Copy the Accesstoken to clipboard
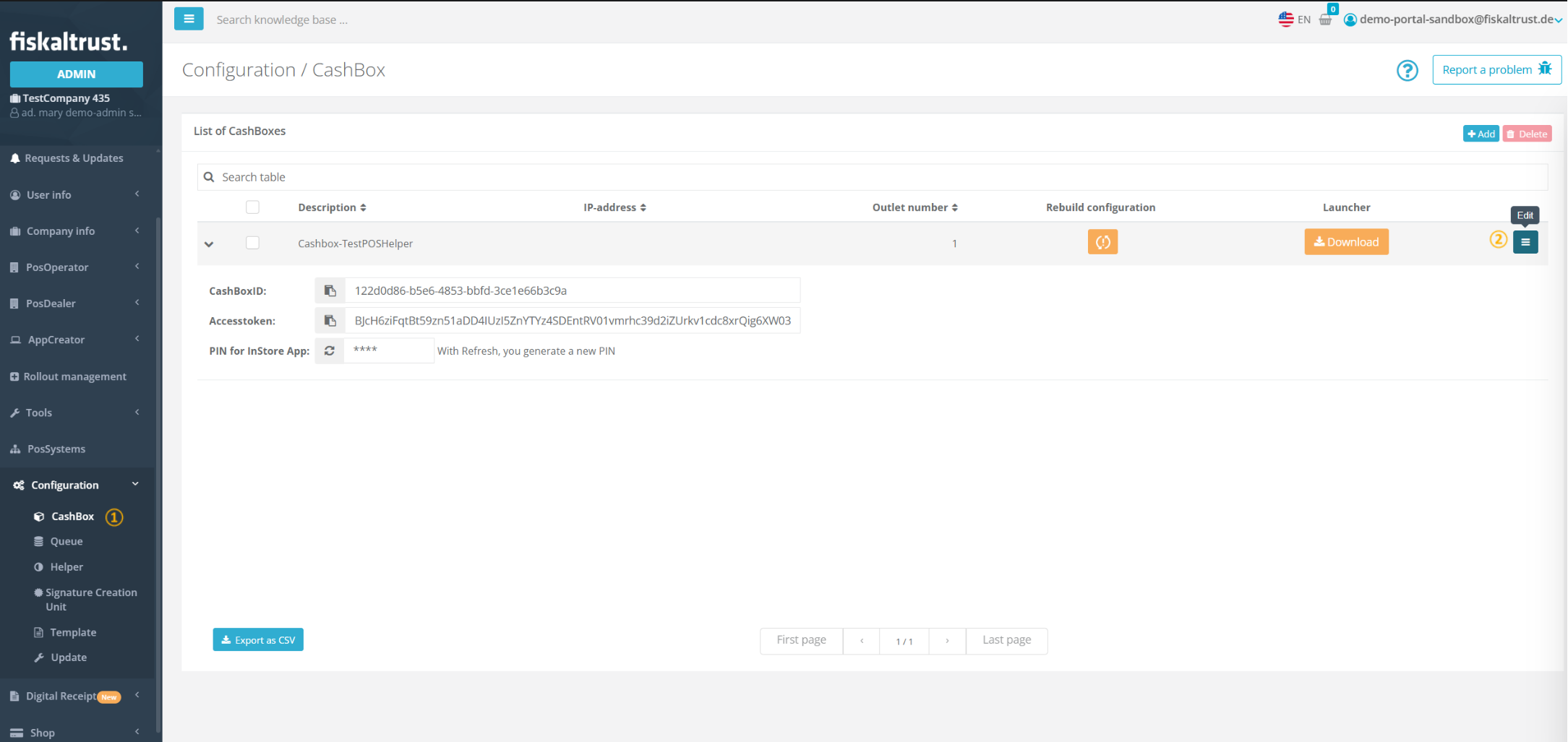Viewport: 1568px width, 742px height. point(330,321)
